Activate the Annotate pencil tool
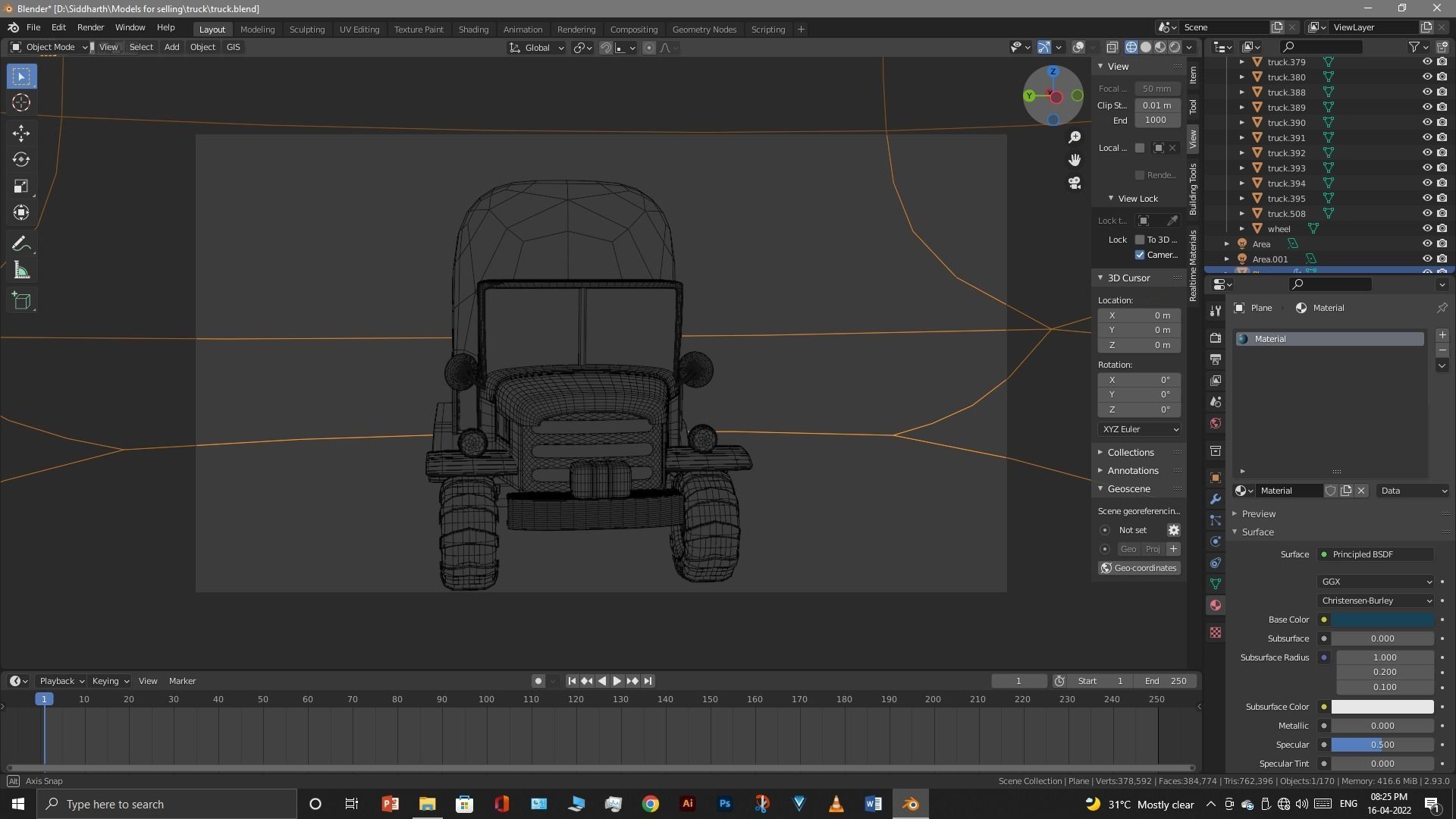 pyautogui.click(x=21, y=244)
